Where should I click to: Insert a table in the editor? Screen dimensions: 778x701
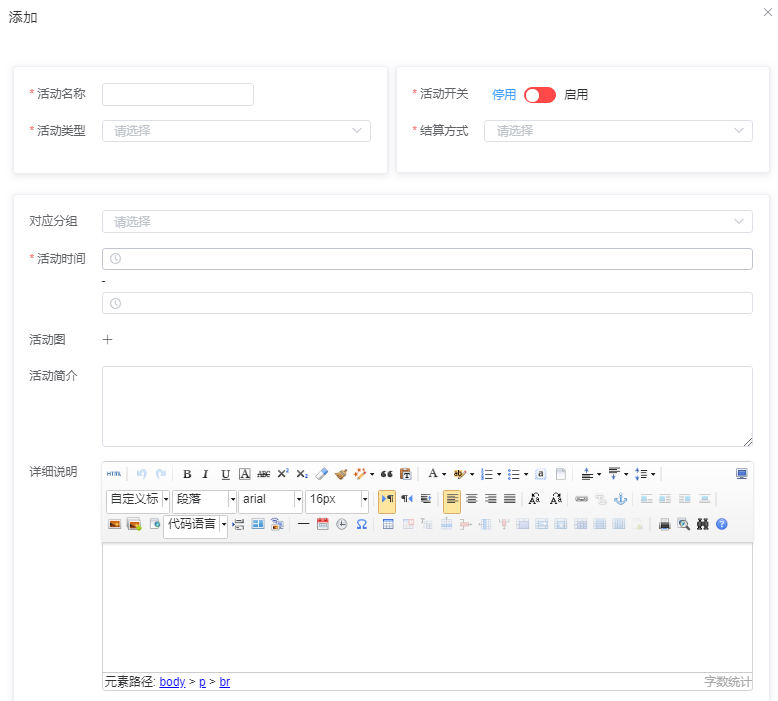pos(388,524)
